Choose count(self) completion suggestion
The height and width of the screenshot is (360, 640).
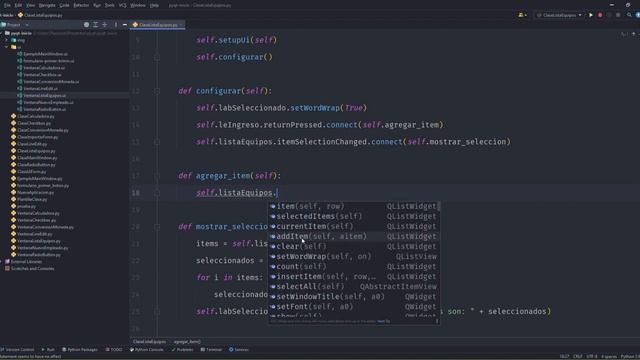coord(353,267)
